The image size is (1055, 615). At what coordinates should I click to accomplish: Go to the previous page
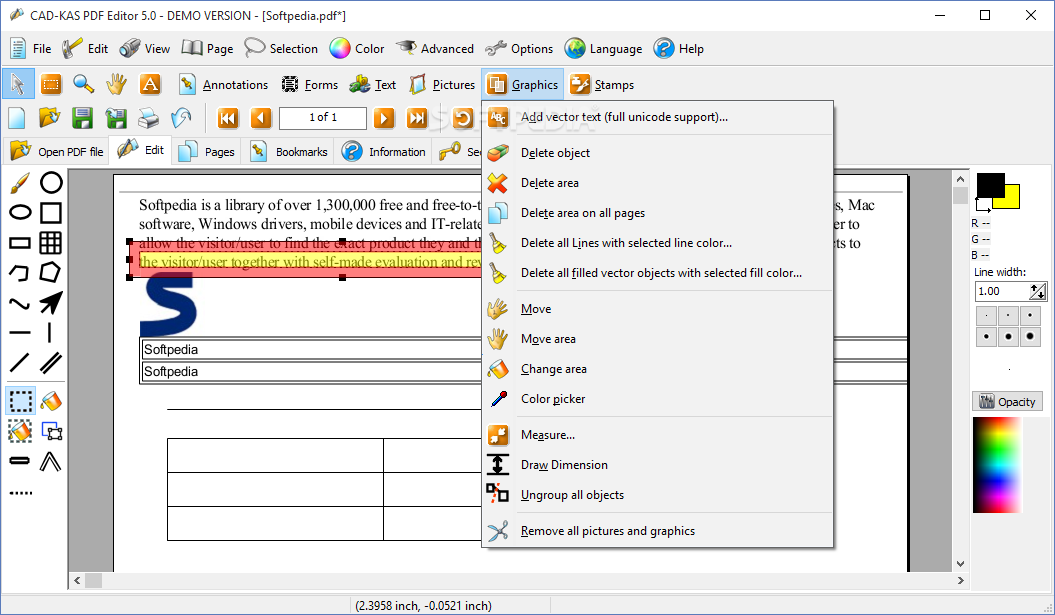click(x=260, y=118)
